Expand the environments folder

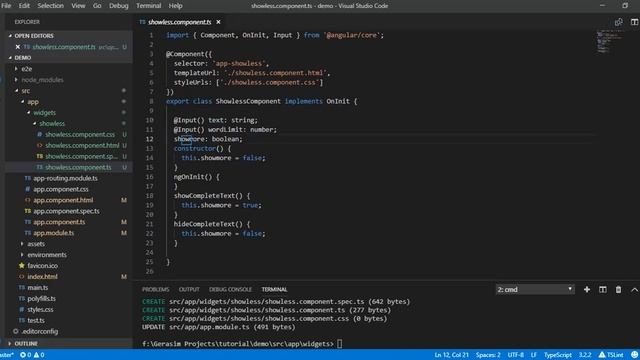(x=47, y=255)
